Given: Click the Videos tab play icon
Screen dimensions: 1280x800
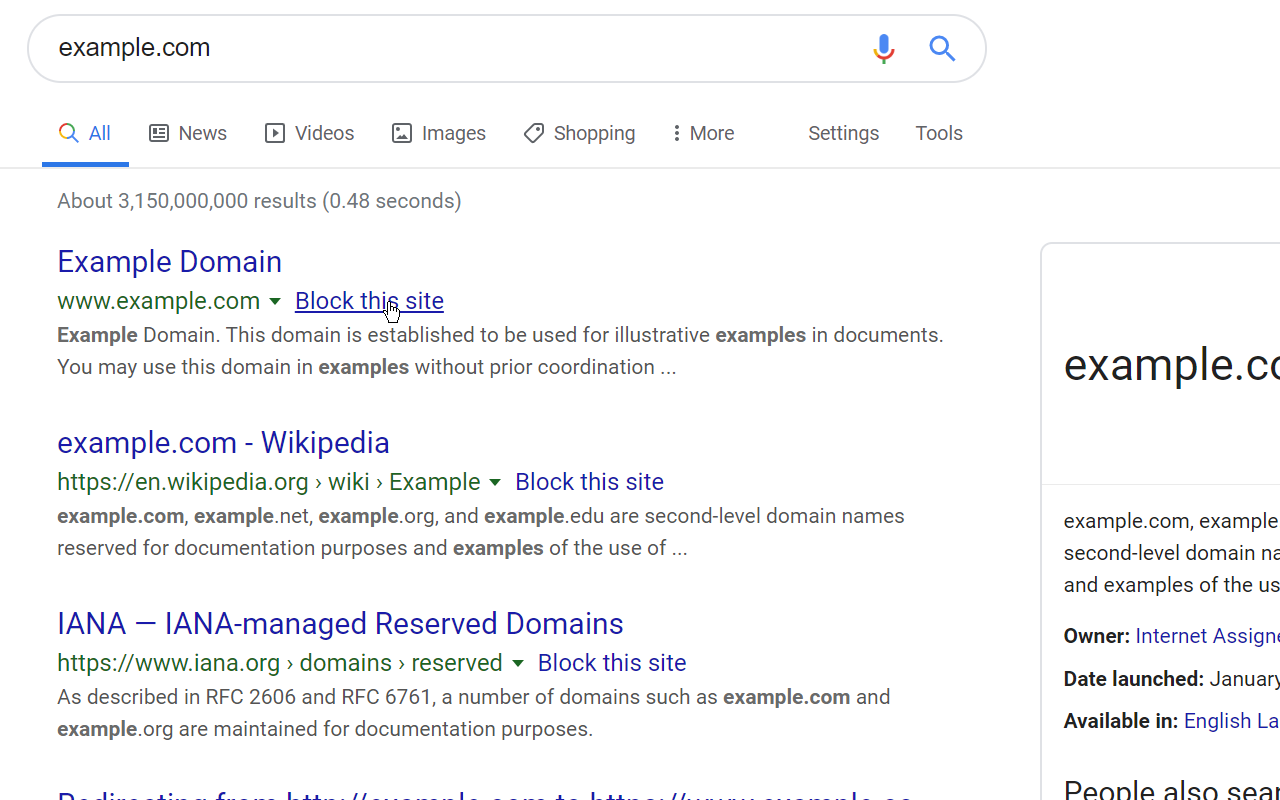Looking at the screenshot, I should (275, 133).
